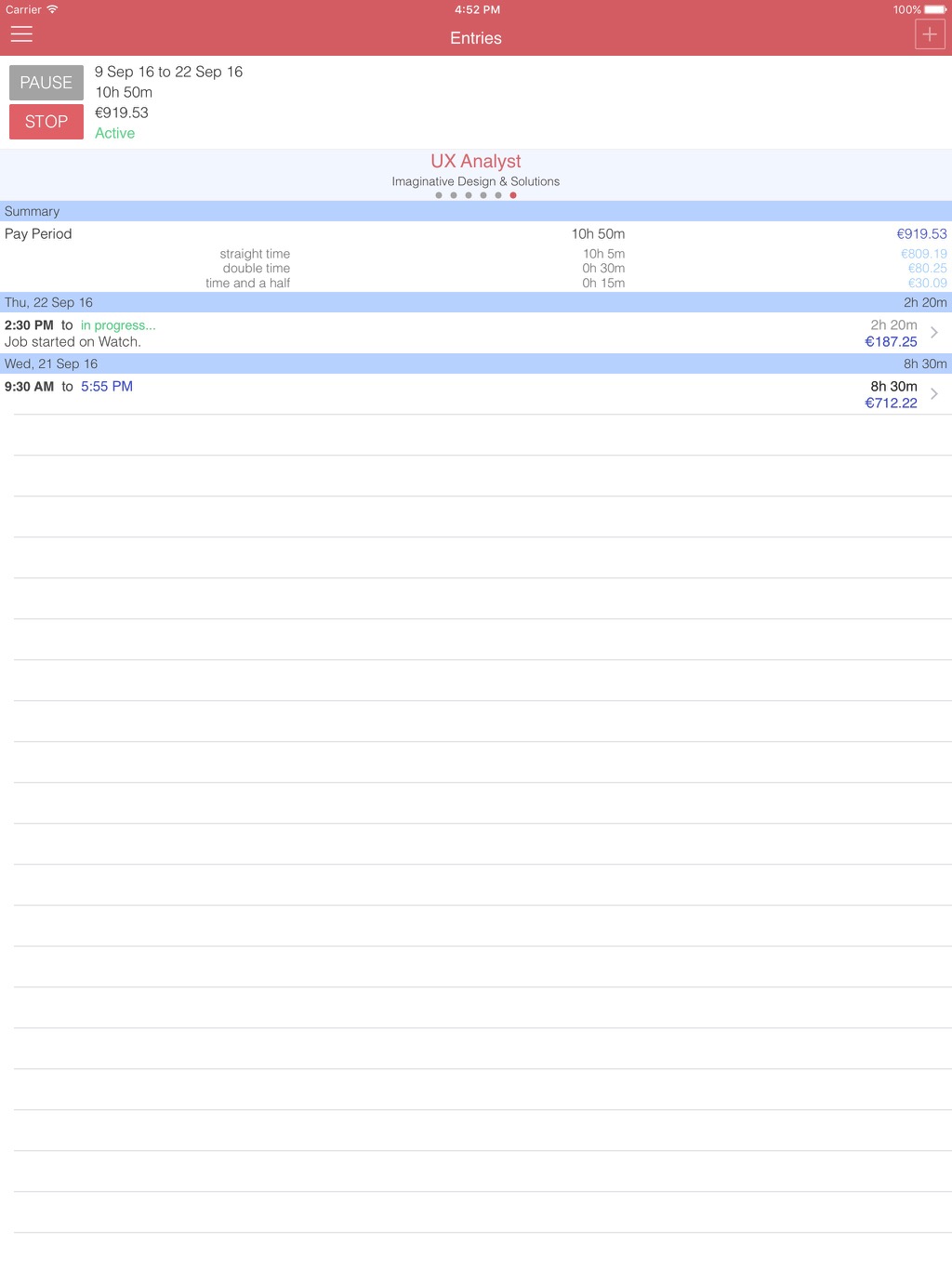Tap Imaginative Design & Solutions subtitle
Viewport: 952px width, 1270px height.
(476, 181)
